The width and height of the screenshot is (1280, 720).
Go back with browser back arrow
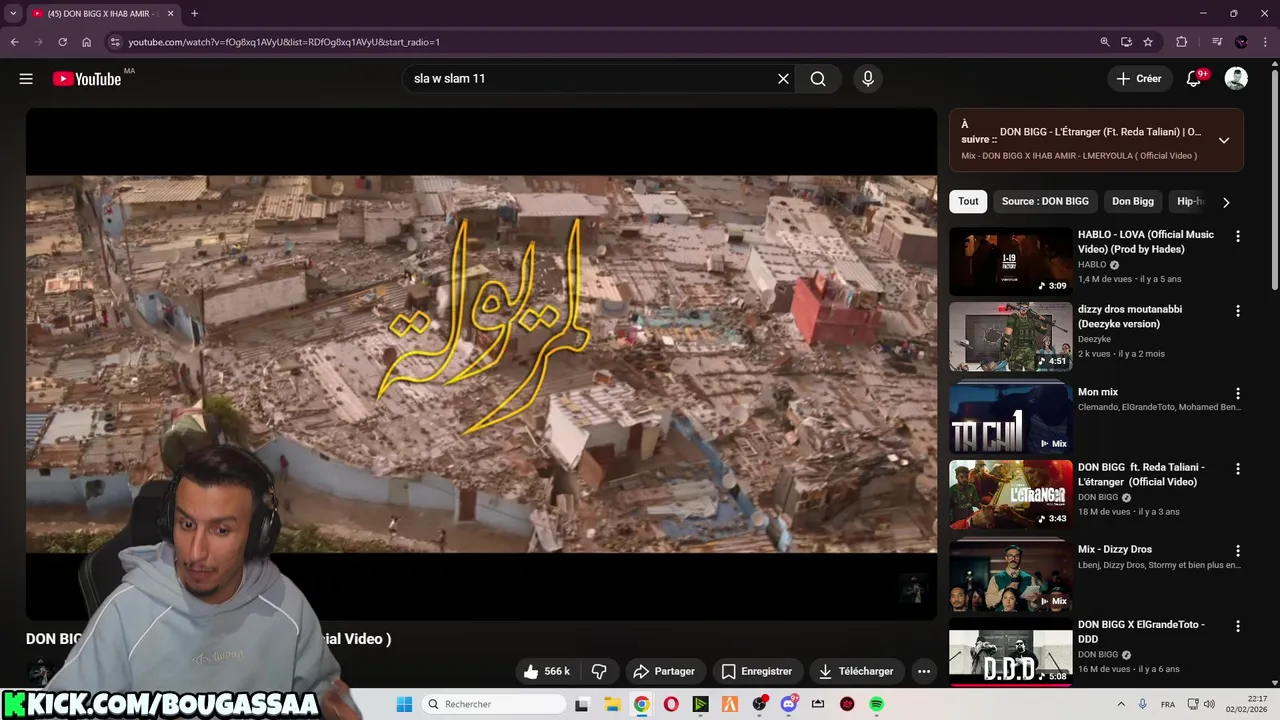tap(14, 42)
